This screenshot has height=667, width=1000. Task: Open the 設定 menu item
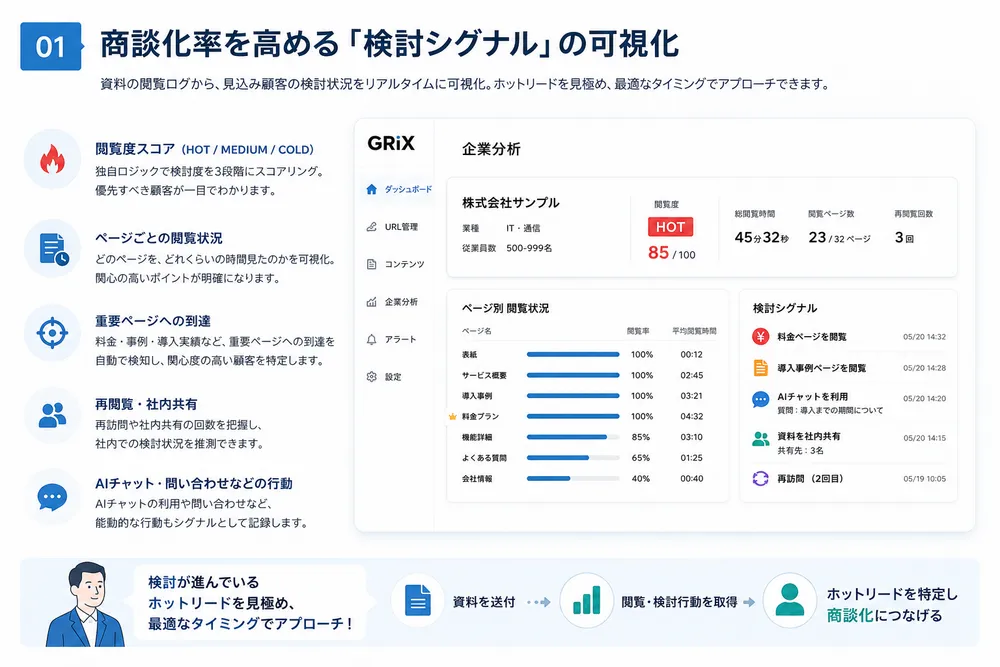[384, 377]
